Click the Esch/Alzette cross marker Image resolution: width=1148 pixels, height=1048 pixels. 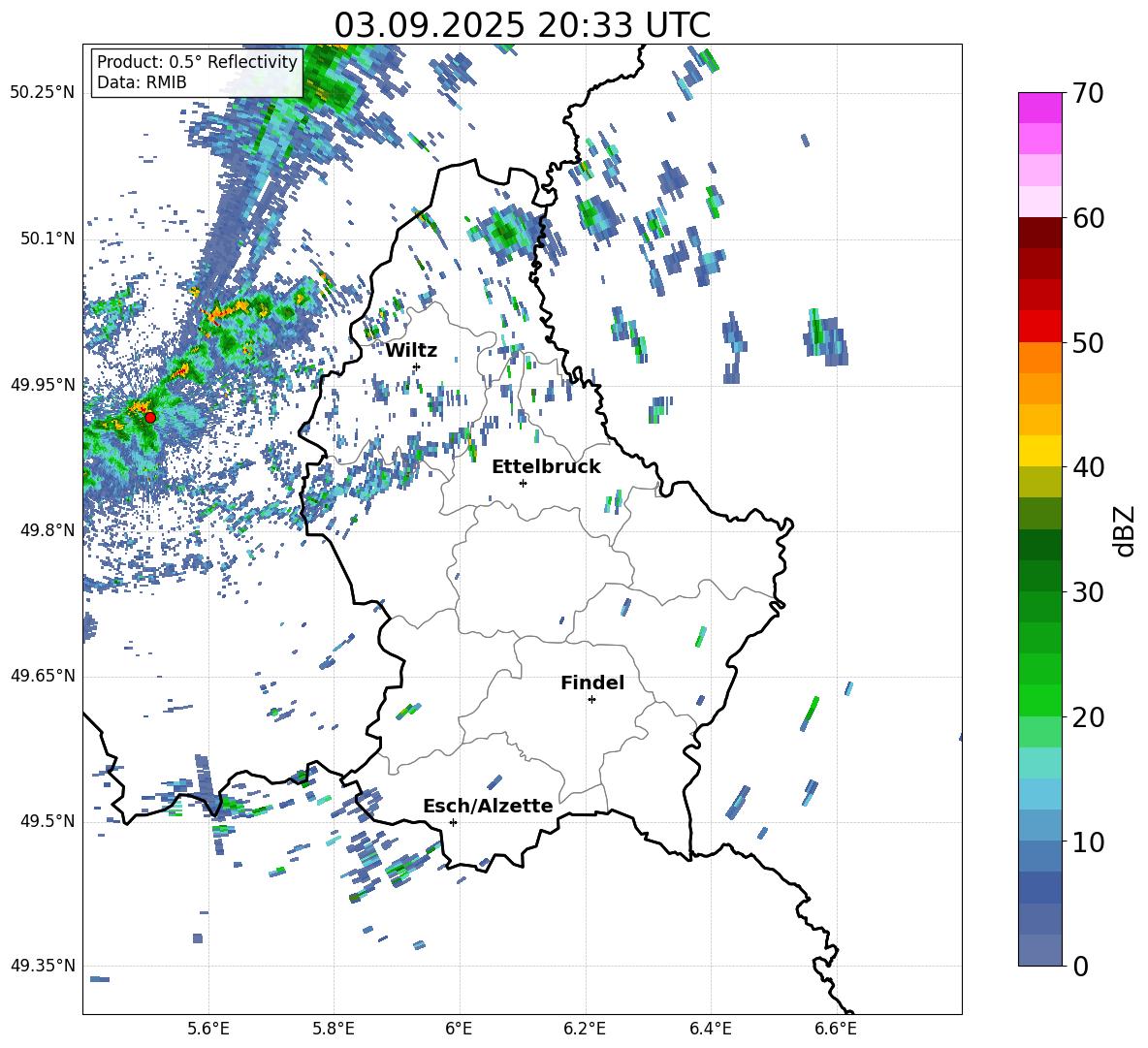pyautogui.click(x=453, y=822)
